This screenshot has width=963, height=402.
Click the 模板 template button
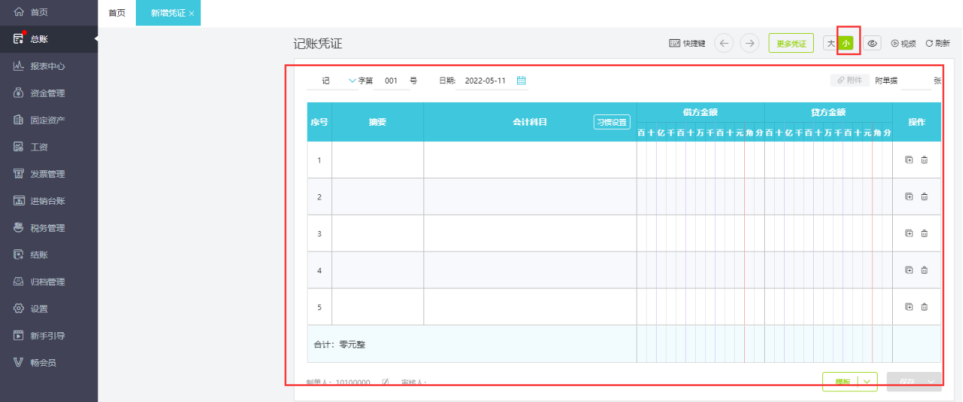point(841,382)
